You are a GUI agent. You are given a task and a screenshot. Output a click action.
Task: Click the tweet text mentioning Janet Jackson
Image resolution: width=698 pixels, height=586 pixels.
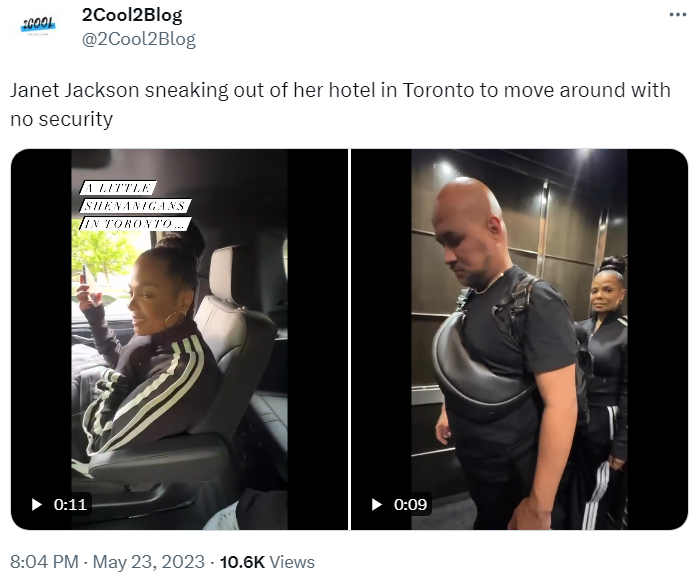click(x=340, y=104)
